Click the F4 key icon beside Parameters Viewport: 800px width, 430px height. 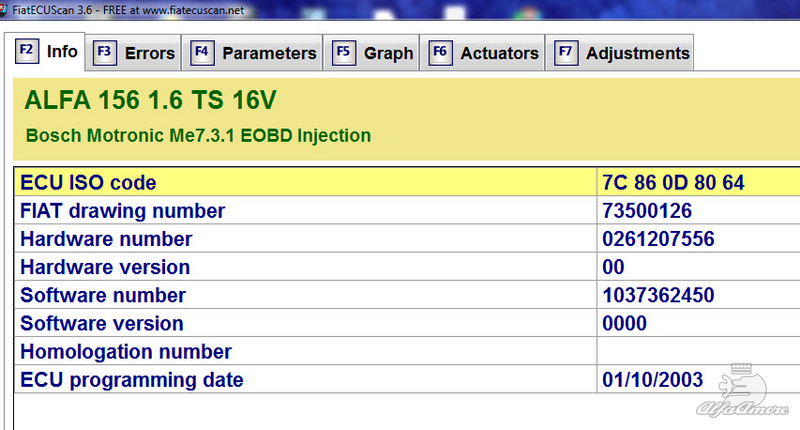tap(202, 53)
